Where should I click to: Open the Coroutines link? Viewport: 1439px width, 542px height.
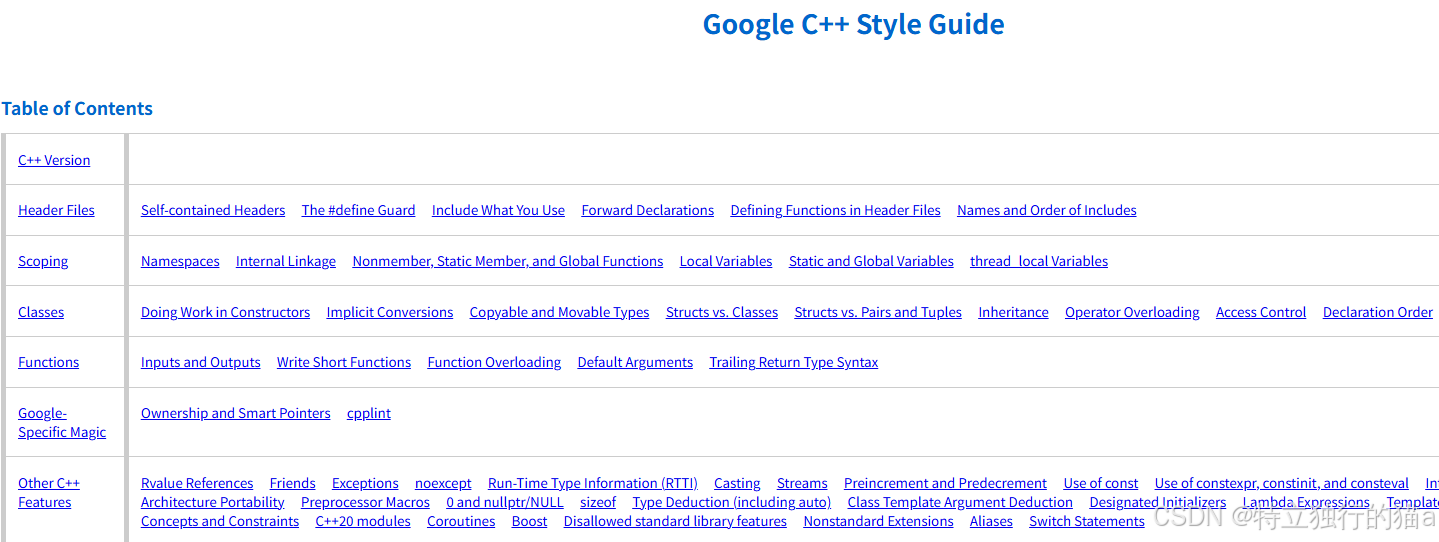461,521
